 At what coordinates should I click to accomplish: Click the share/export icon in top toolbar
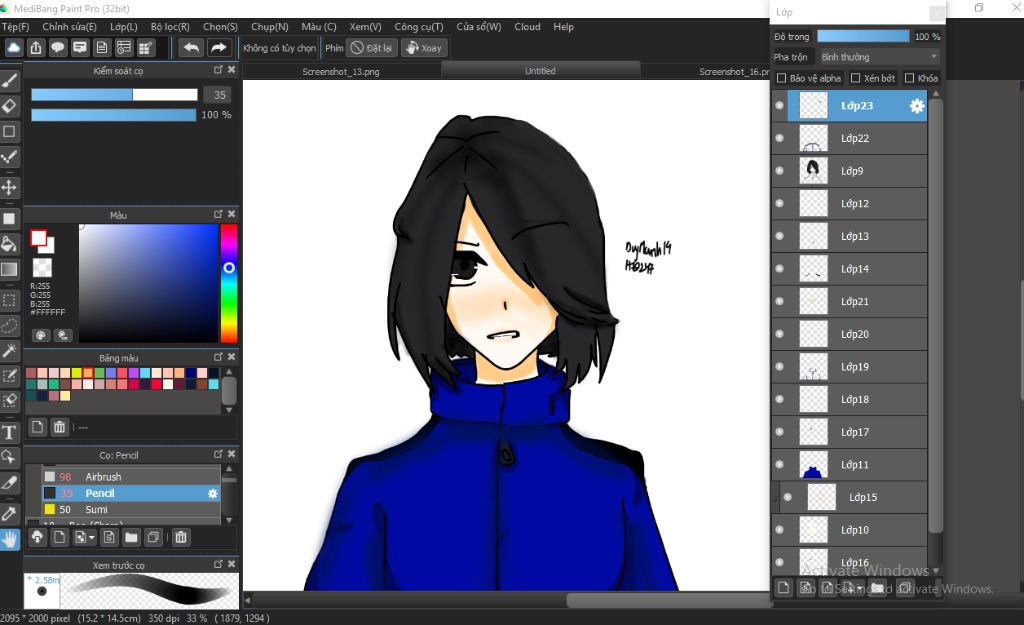(36, 48)
